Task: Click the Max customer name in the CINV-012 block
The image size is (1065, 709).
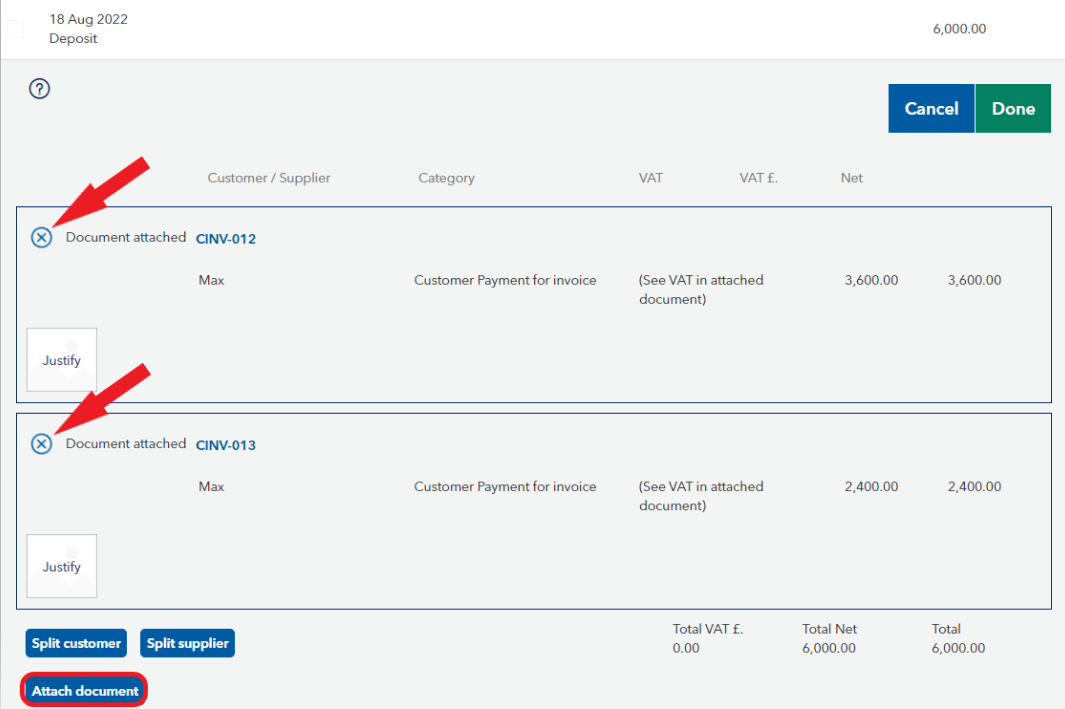Action: [211, 281]
